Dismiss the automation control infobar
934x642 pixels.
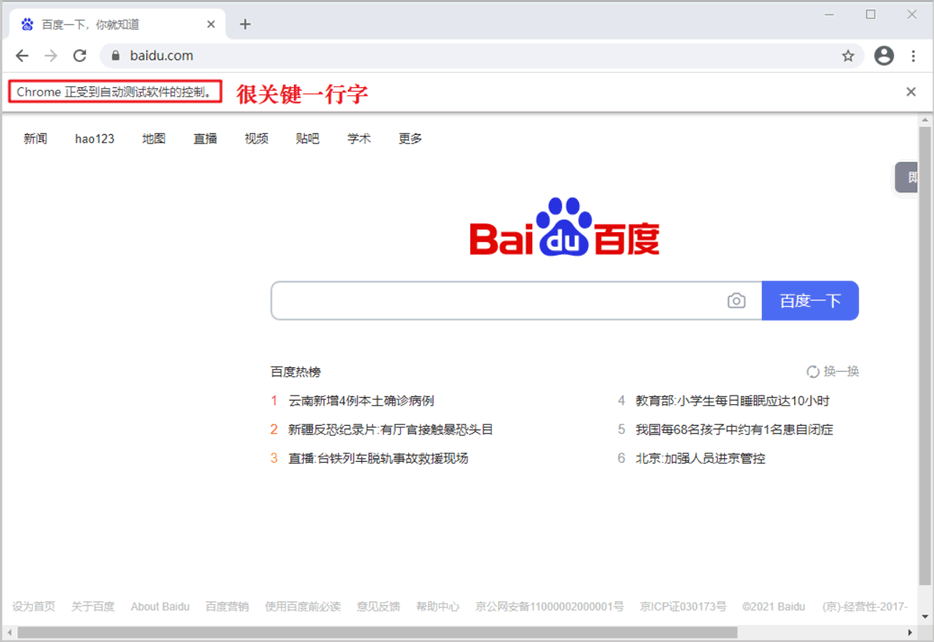910,92
